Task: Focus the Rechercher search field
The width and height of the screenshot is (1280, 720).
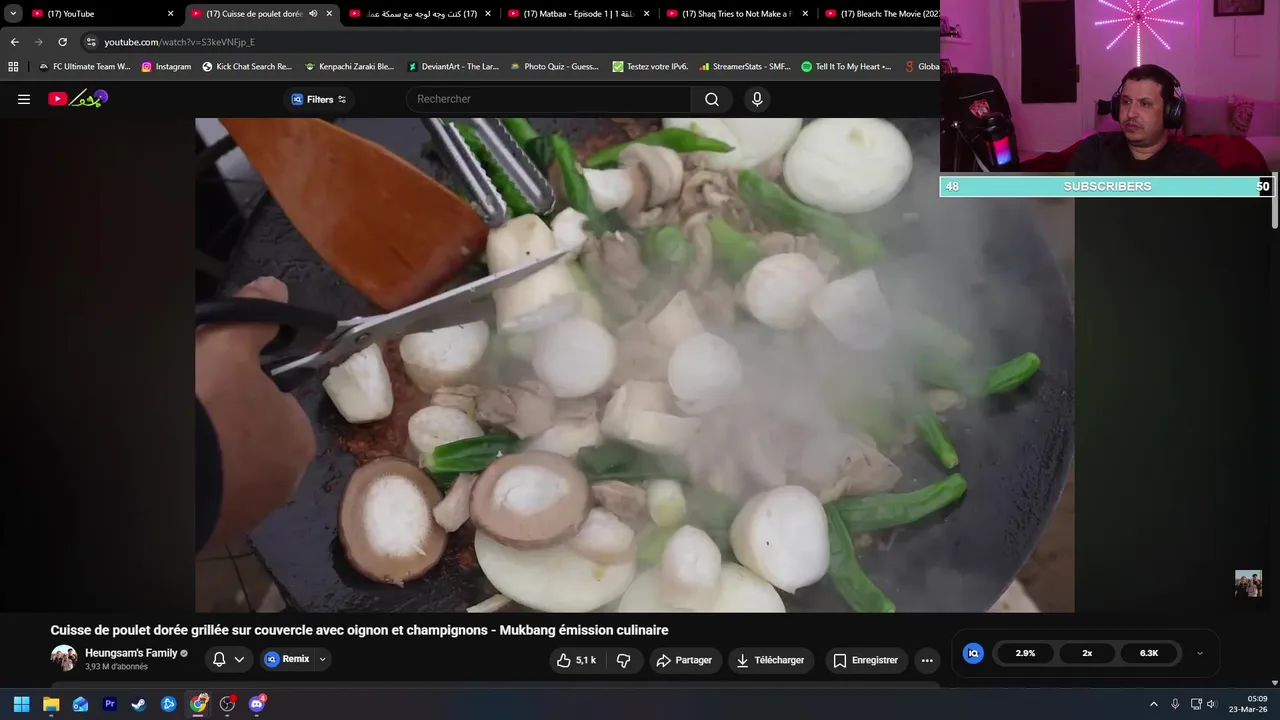Action: (x=548, y=99)
